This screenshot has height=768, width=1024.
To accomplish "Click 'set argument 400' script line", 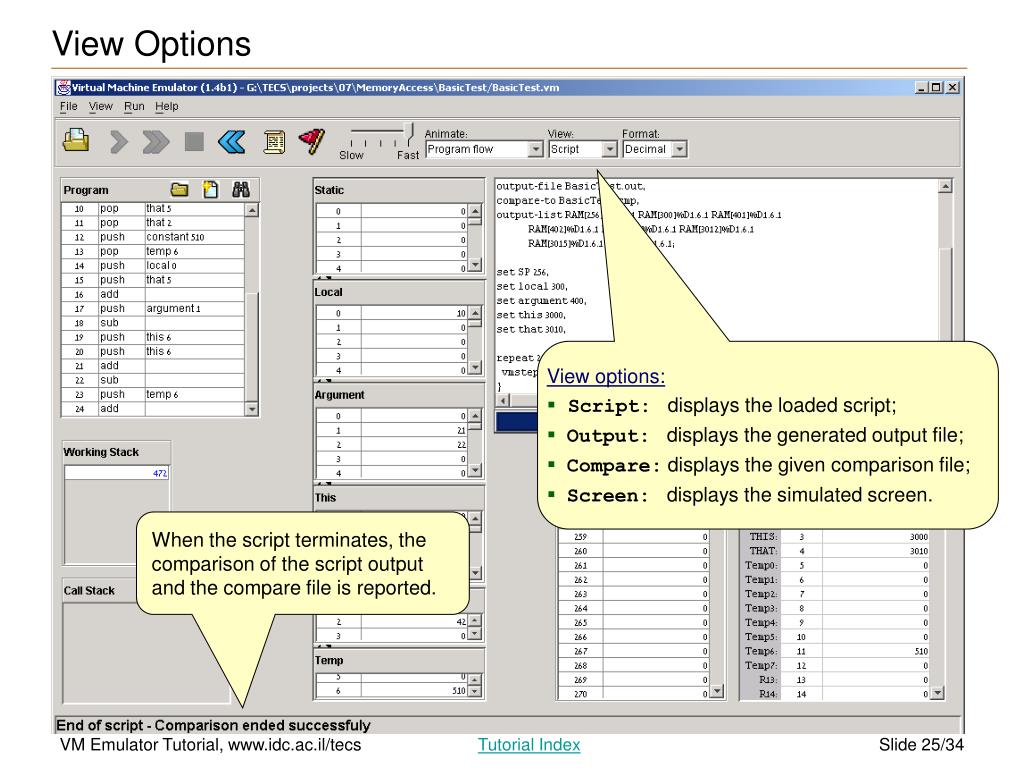I will (541, 300).
